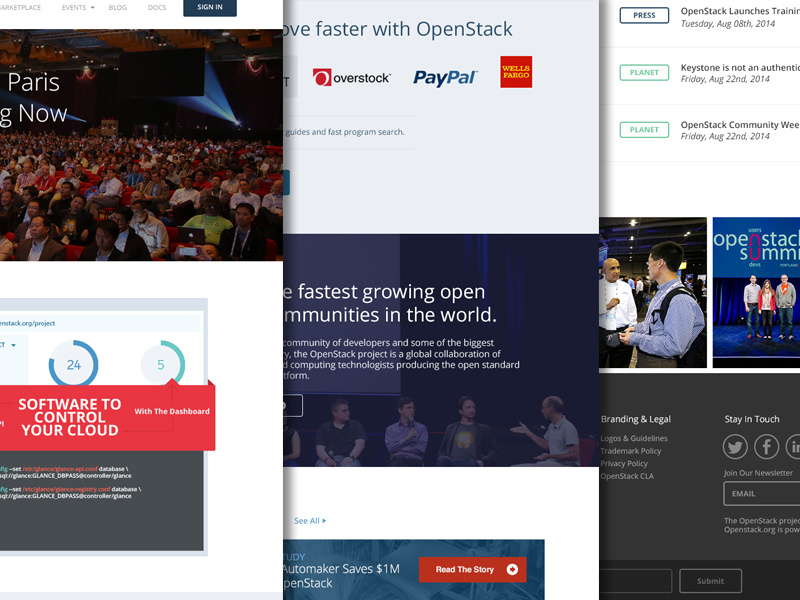The width and height of the screenshot is (800, 600).
Task: Open Logos & Guidelines link
Action: tap(634, 438)
